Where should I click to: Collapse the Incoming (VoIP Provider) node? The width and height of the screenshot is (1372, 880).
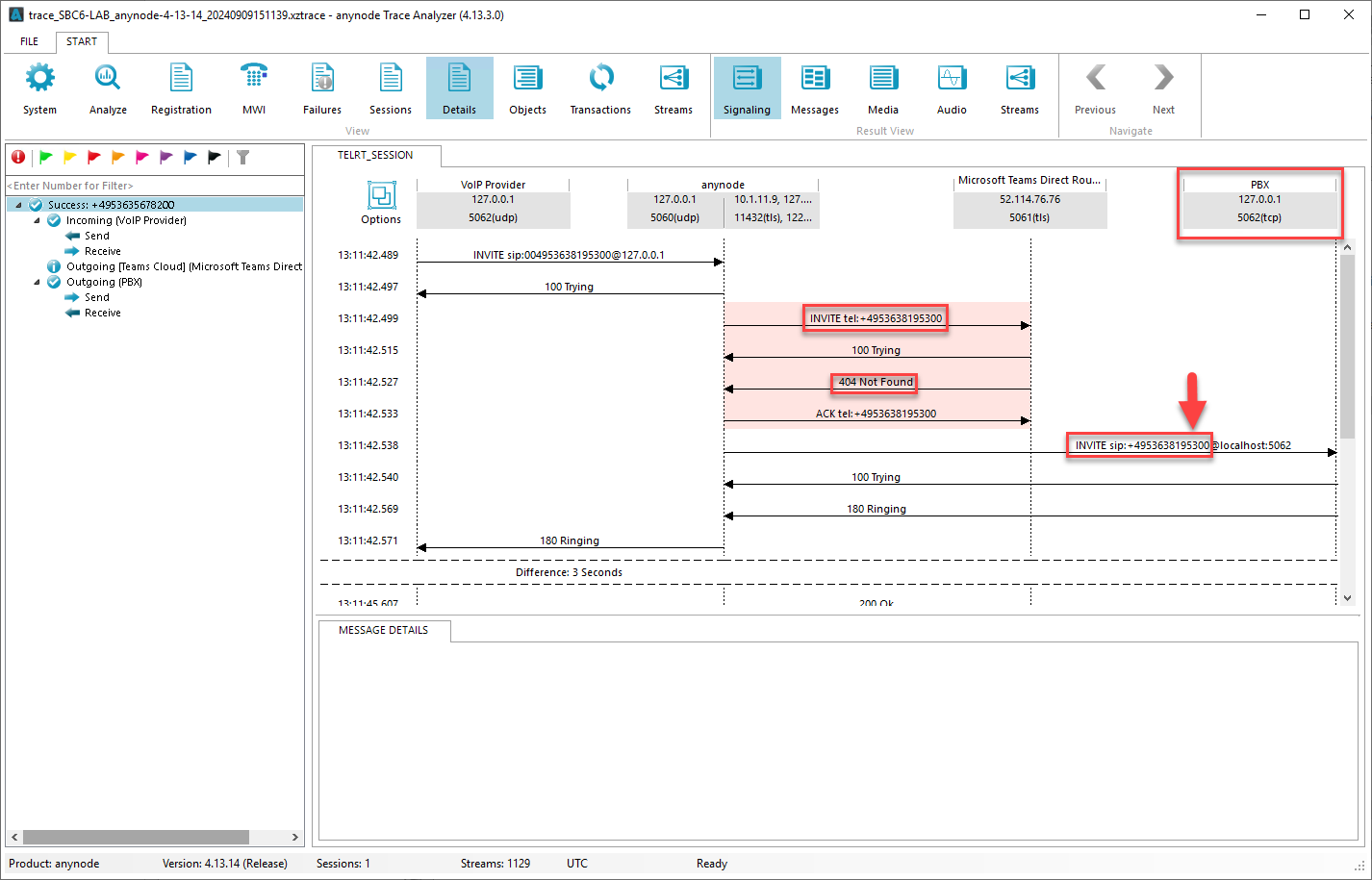[x=38, y=220]
